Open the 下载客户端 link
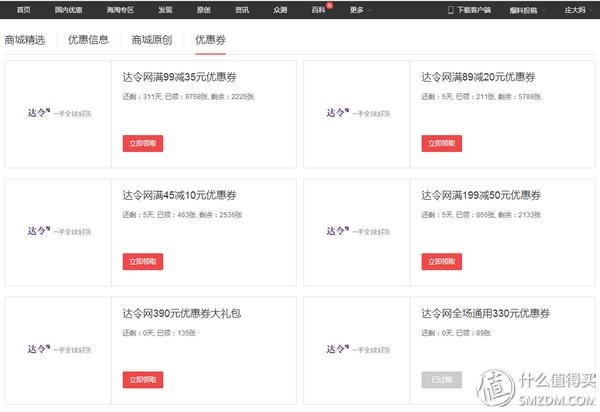The height and width of the screenshot is (412, 600). (x=474, y=10)
